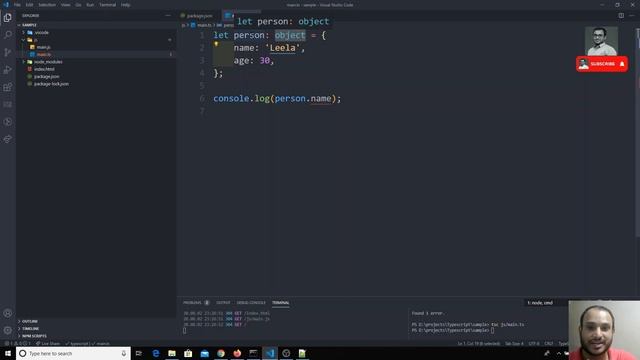
Task: Click the cursor position status bar item
Action: (x=478, y=344)
